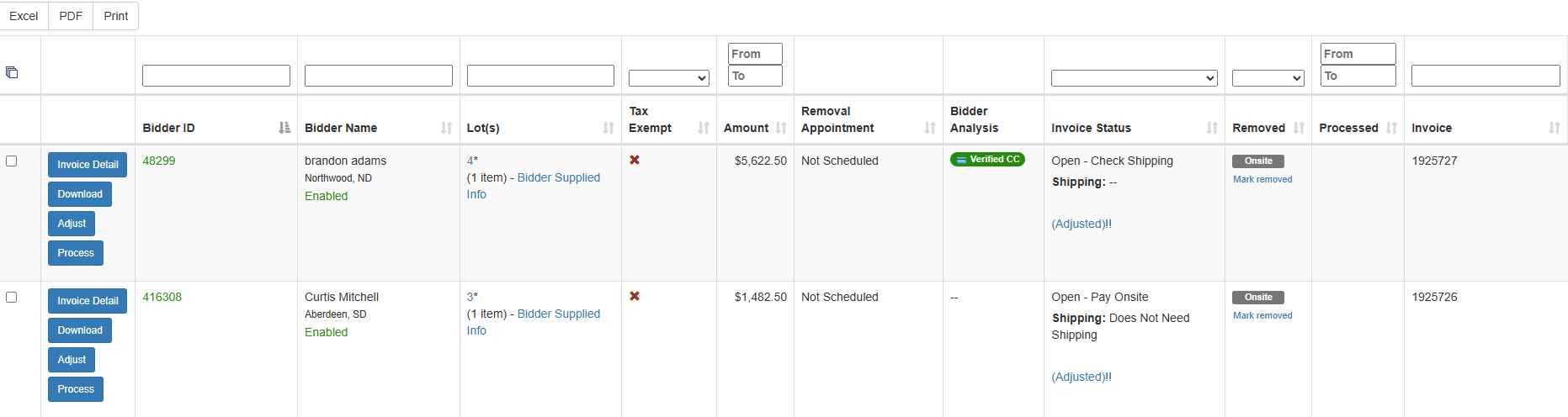
Task: Sort by Bidder ID column icon
Action: (x=284, y=128)
